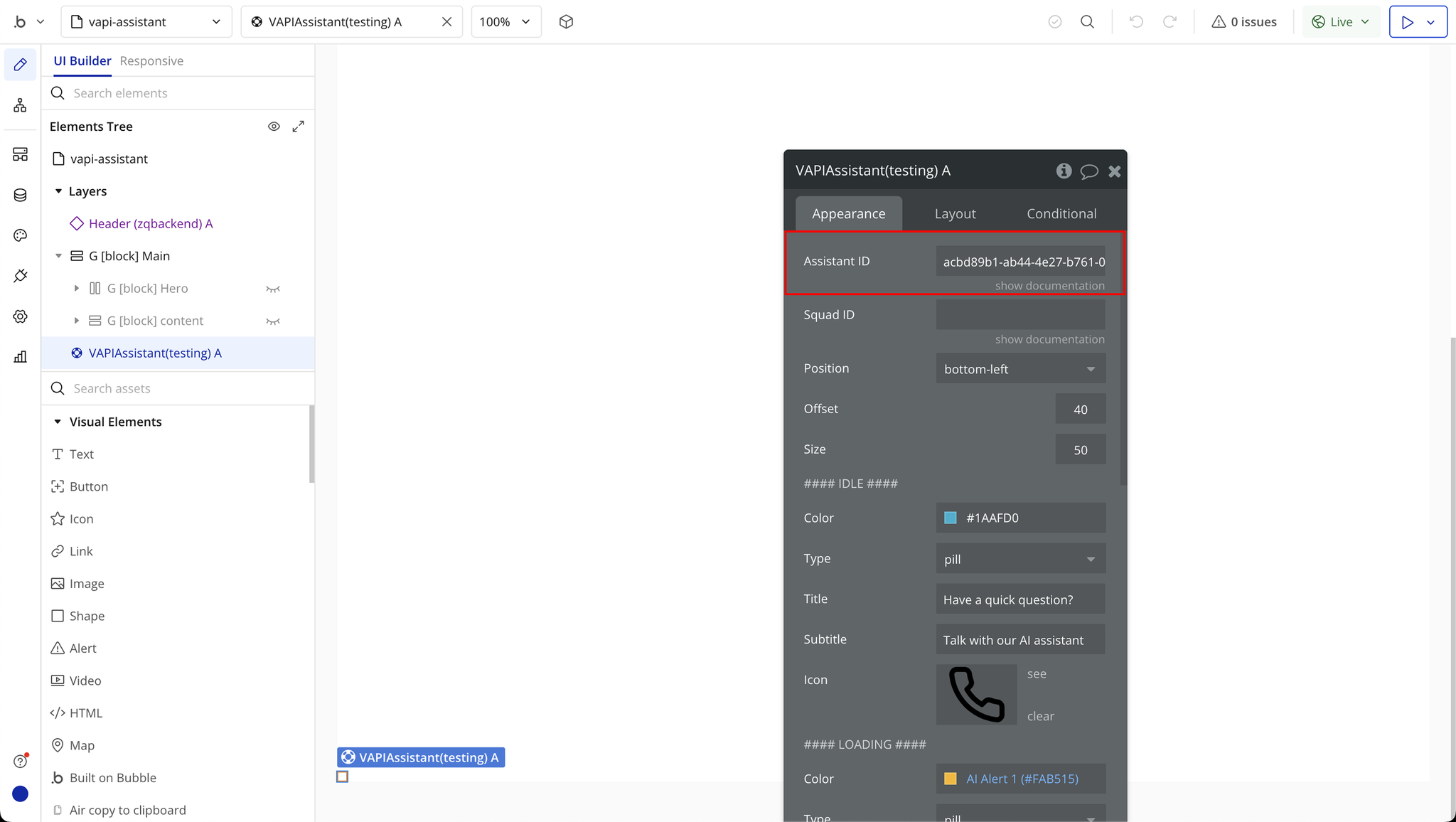1456x822 pixels.
Task: Switch to the Layout tab
Action: (955, 214)
